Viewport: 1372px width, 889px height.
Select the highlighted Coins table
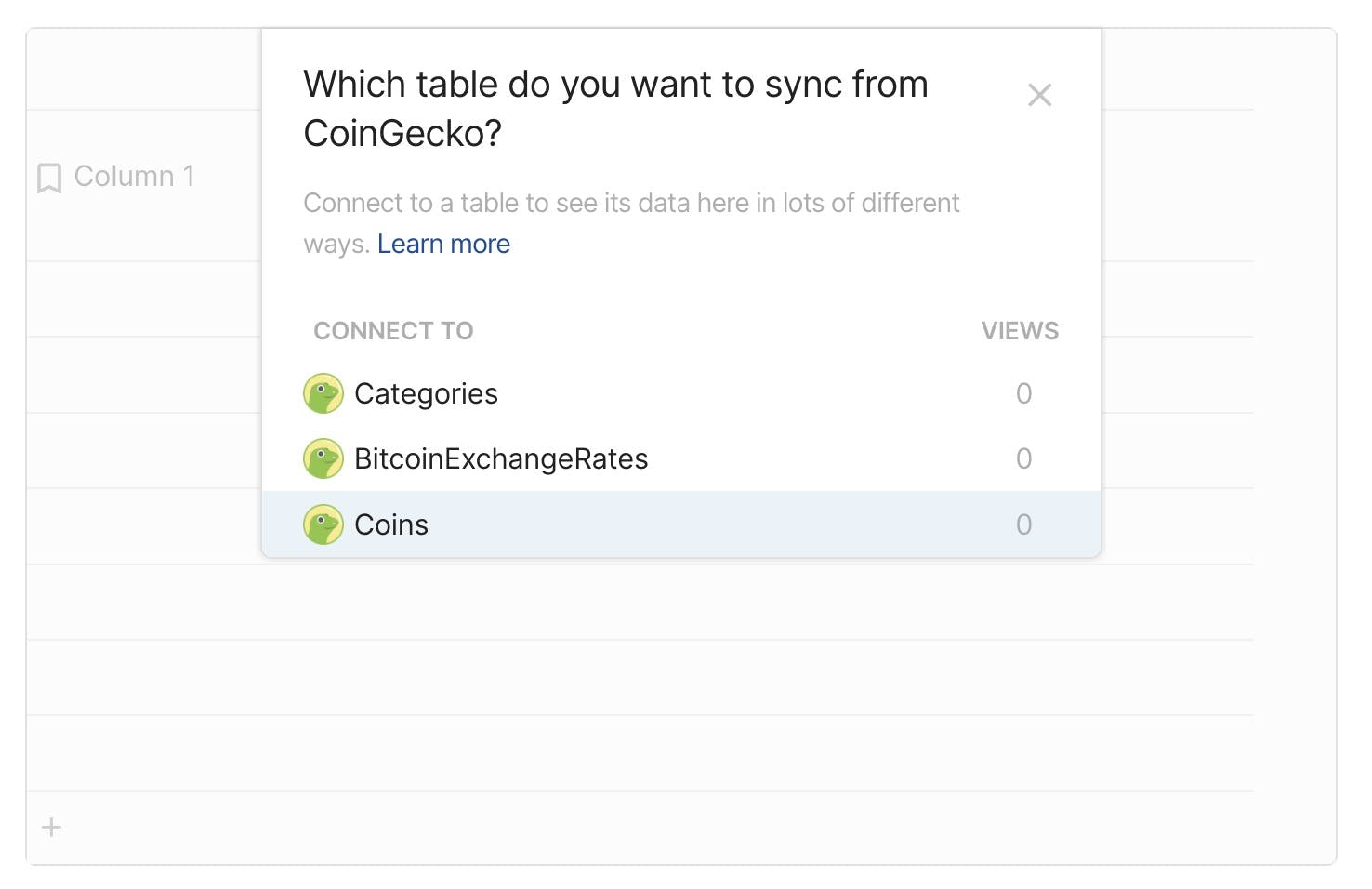click(681, 524)
